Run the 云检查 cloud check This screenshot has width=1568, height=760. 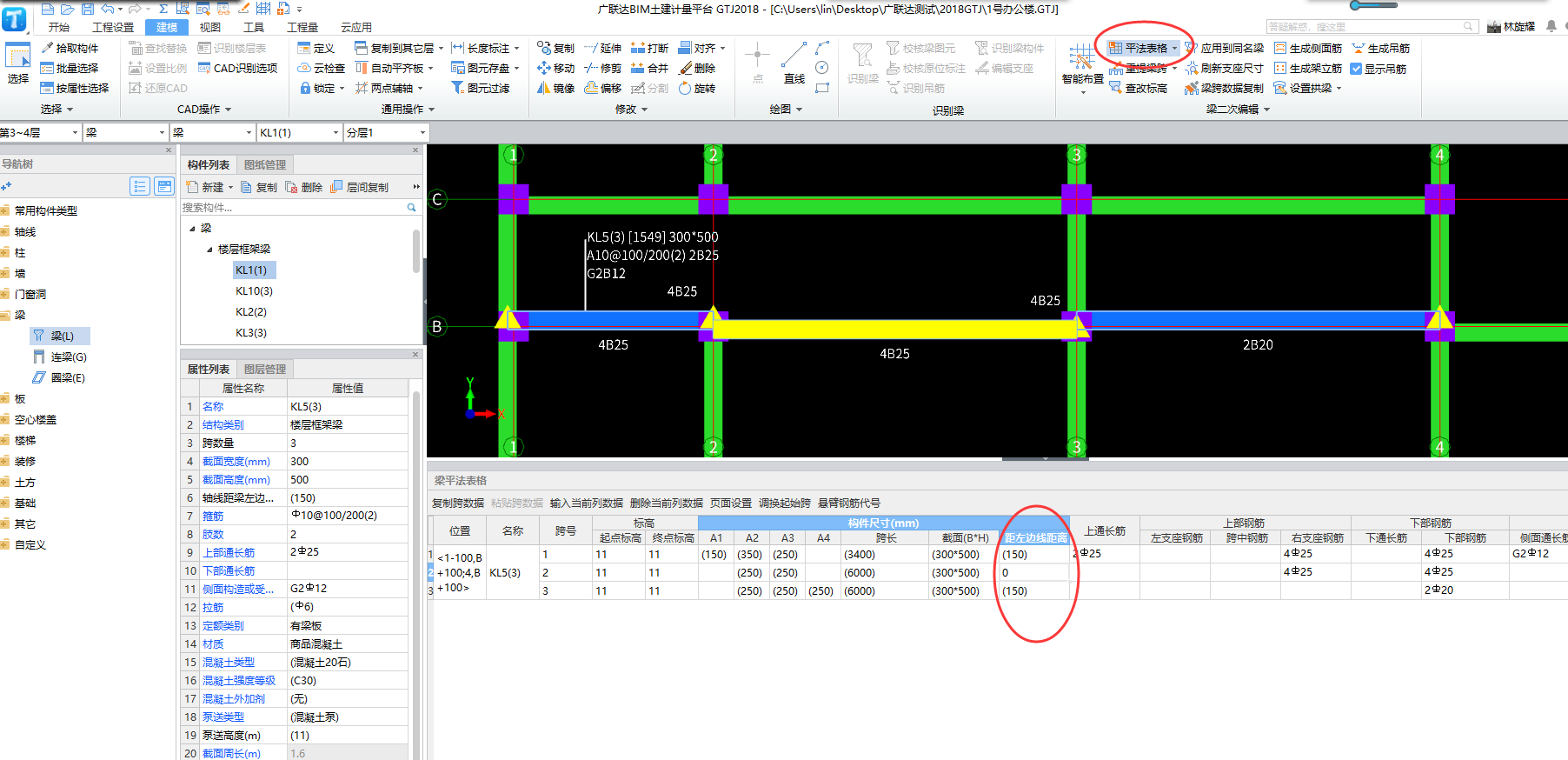pyautogui.click(x=321, y=68)
